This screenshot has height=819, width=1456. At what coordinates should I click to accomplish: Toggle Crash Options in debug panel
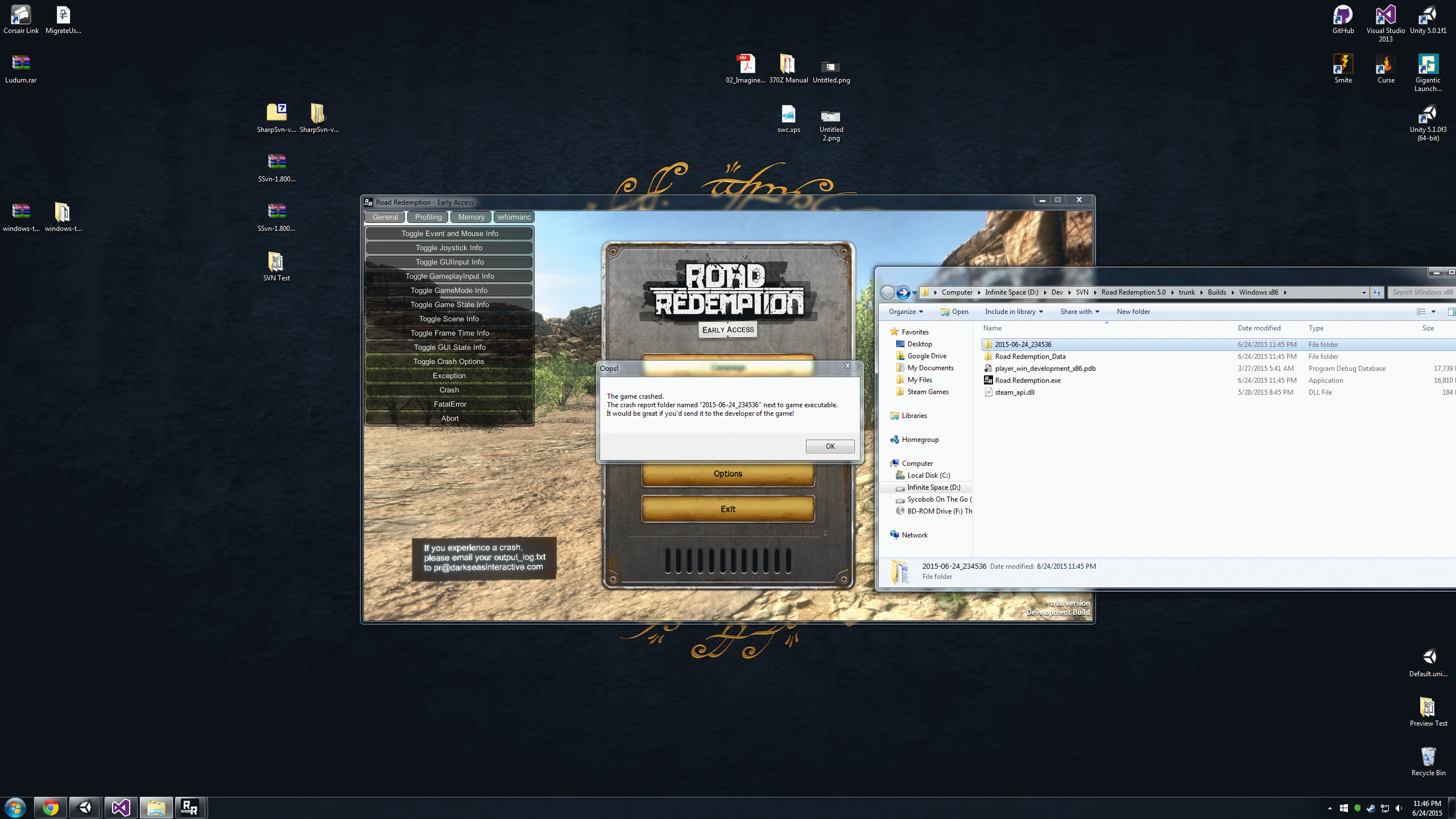click(x=449, y=362)
